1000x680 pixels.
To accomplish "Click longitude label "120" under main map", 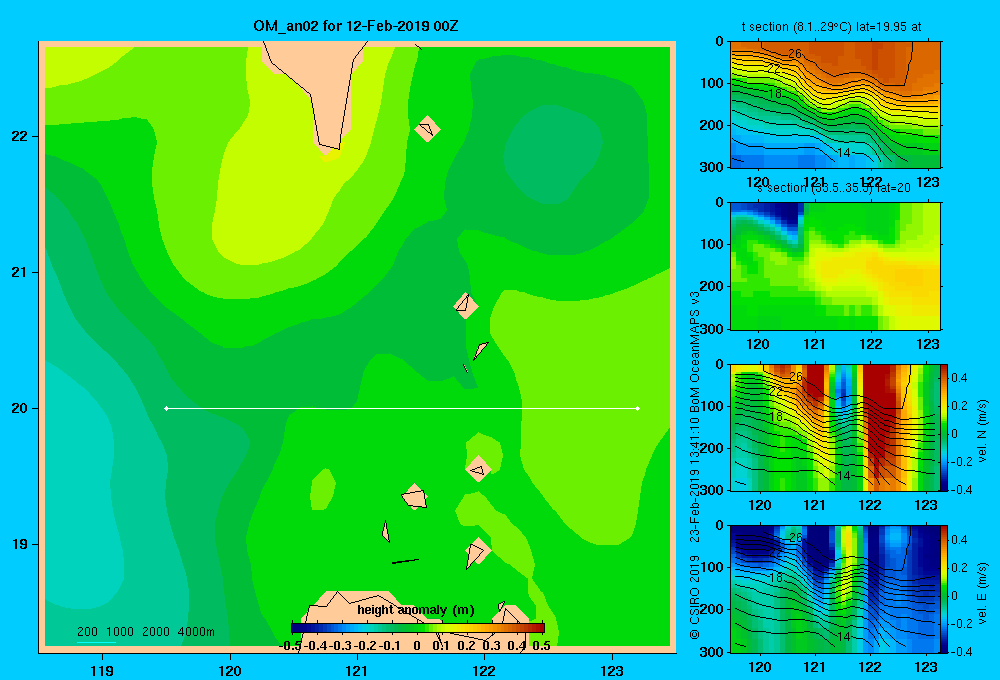I will 230,670.
